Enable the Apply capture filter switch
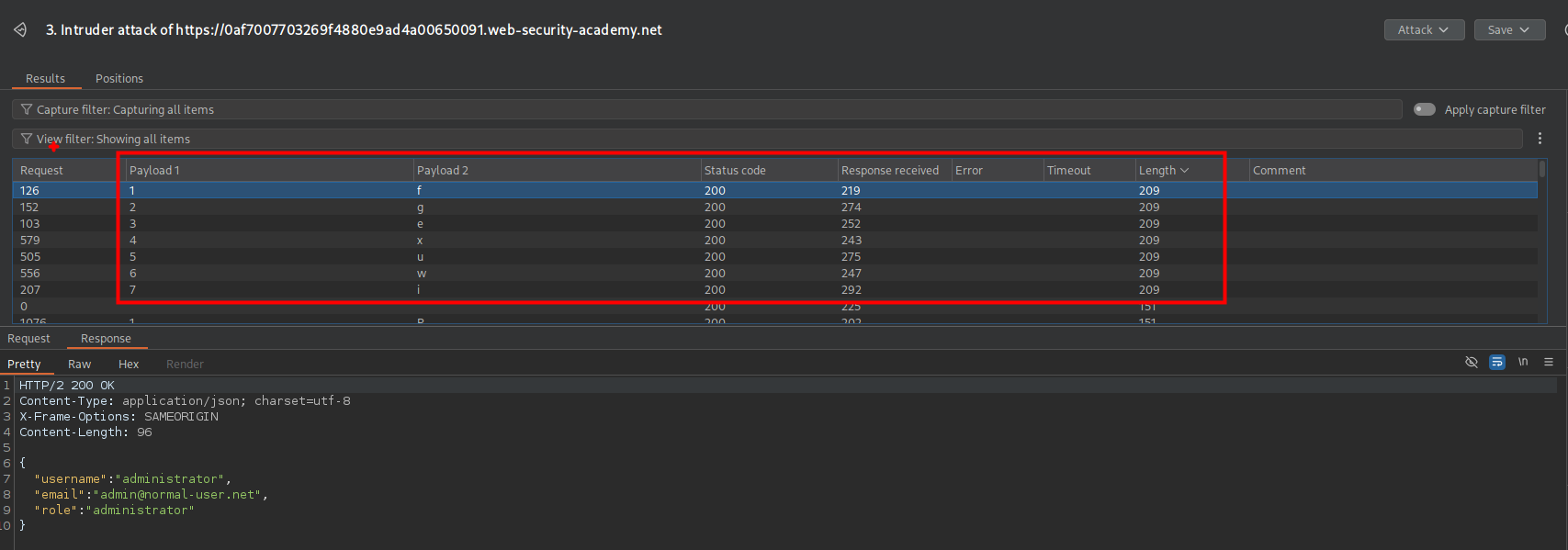Viewport: 1568px width, 550px height. pyautogui.click(x=1425, y=109)
